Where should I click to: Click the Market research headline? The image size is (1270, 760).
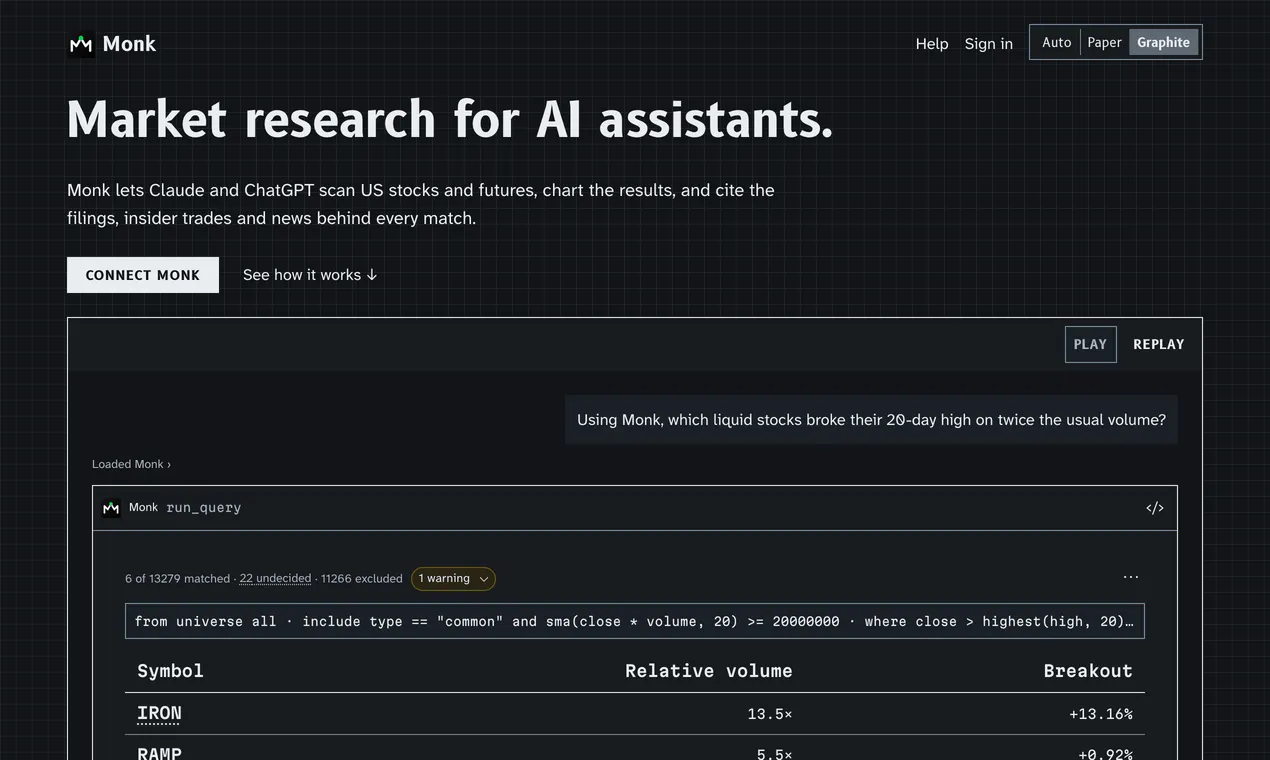click(x=450, y=119)
